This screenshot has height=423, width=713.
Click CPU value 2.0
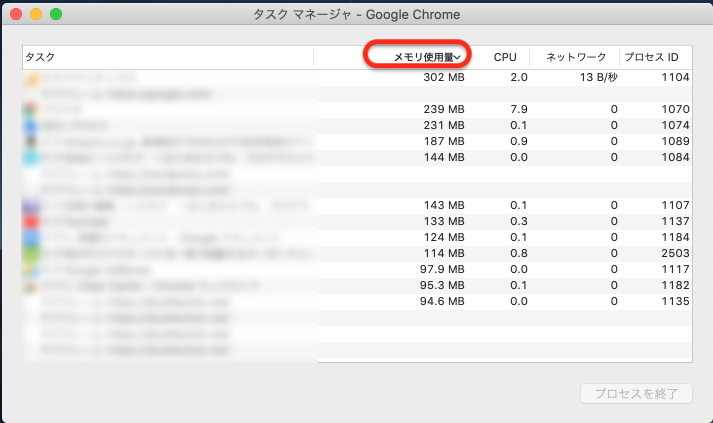pyautogui.click(x=519, y=77)
